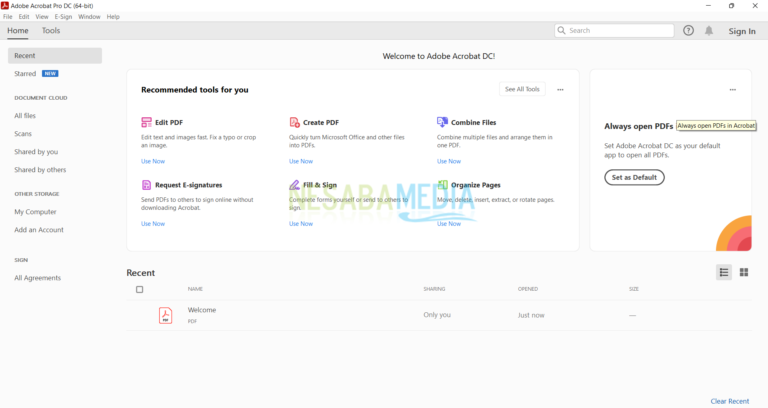
Task: Click the Edit PDF tool icon
Action: pos(146,122)
